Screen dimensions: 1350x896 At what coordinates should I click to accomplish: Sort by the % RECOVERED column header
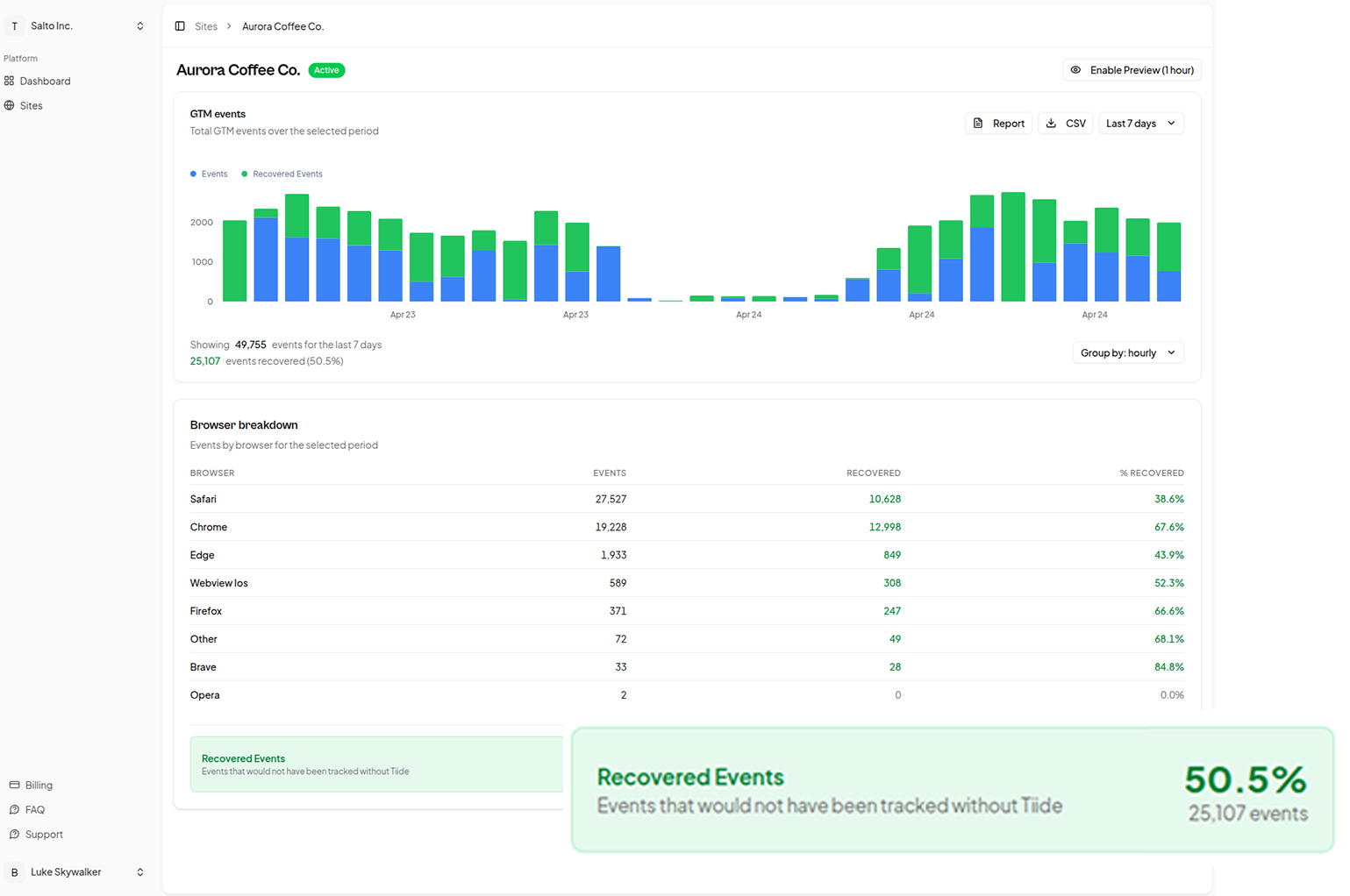(1152, 473)
